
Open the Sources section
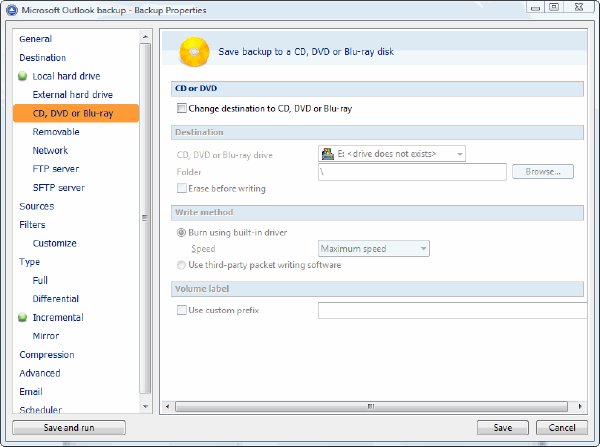coord(37,206)
